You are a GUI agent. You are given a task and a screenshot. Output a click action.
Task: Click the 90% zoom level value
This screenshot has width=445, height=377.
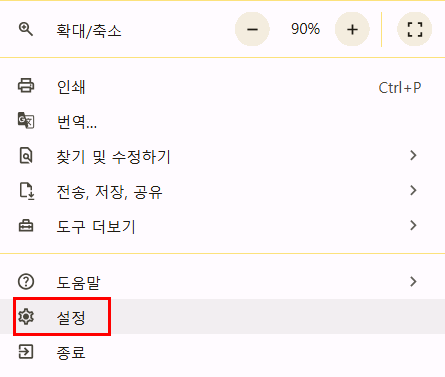305,29
